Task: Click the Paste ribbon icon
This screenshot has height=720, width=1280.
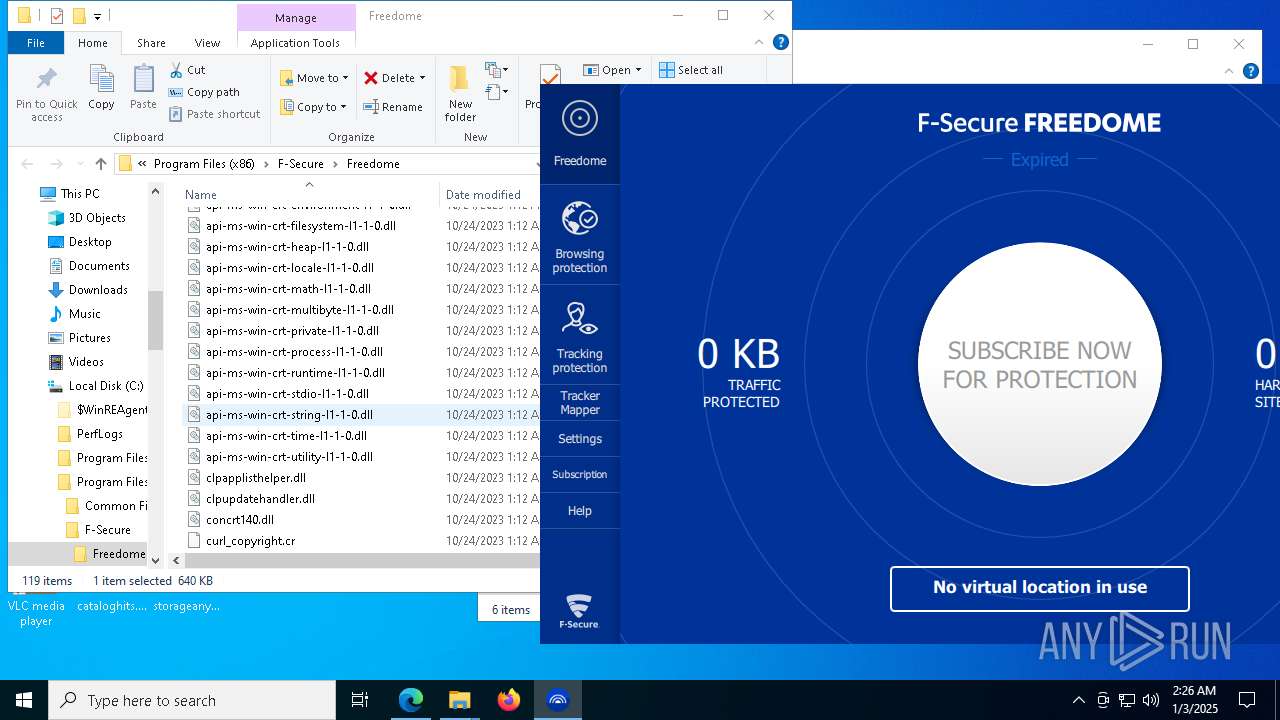Action: pyautogui.click(x=143, y=88)
